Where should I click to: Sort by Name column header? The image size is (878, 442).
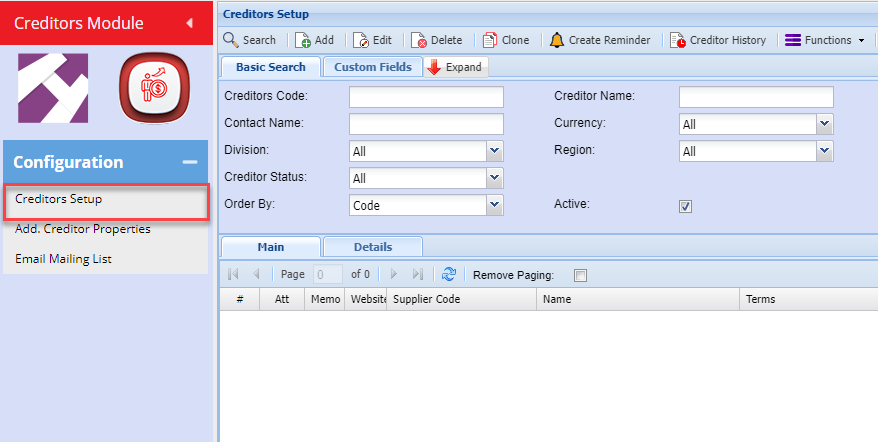coord(638,299)
